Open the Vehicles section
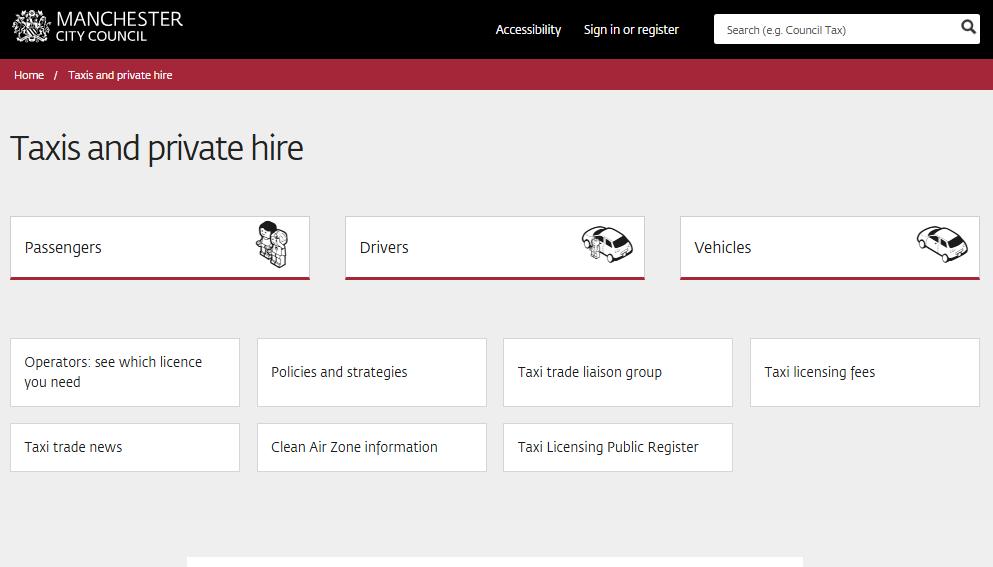993x567 pixels. click(830, 248)
